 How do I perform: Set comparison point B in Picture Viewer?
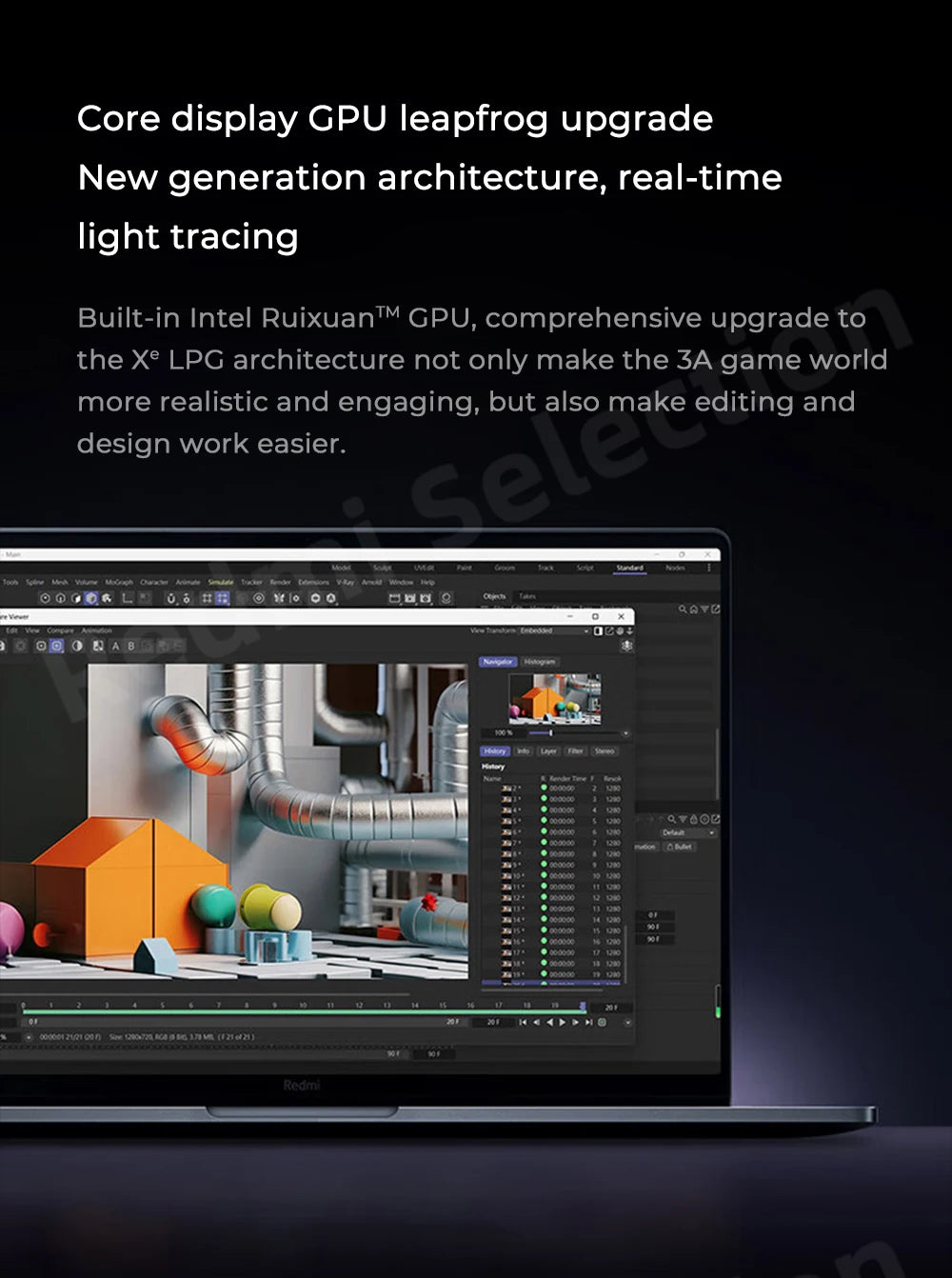[131, 646]
